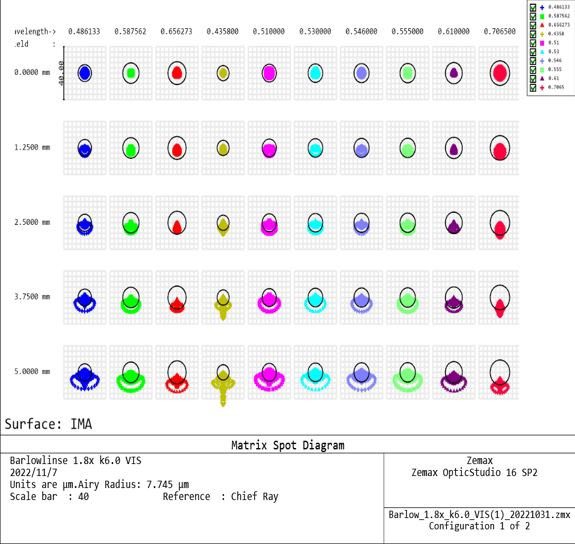Select the 0.530000 wavelength column header
This screenshot has width=575, height=544.
(x=315, y=32)
